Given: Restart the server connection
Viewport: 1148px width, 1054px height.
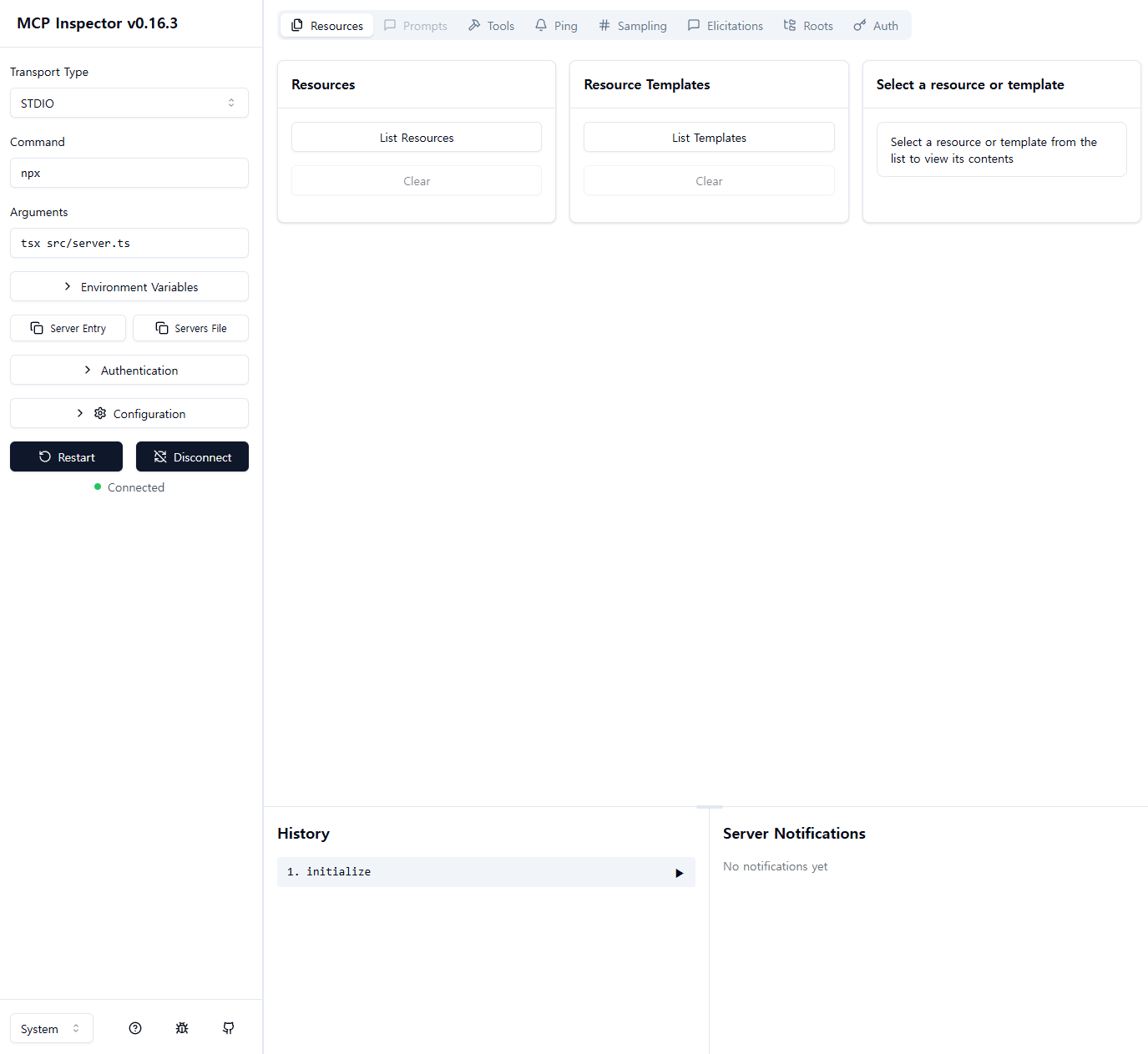Looking at the screenshot, I should point(66,456).
